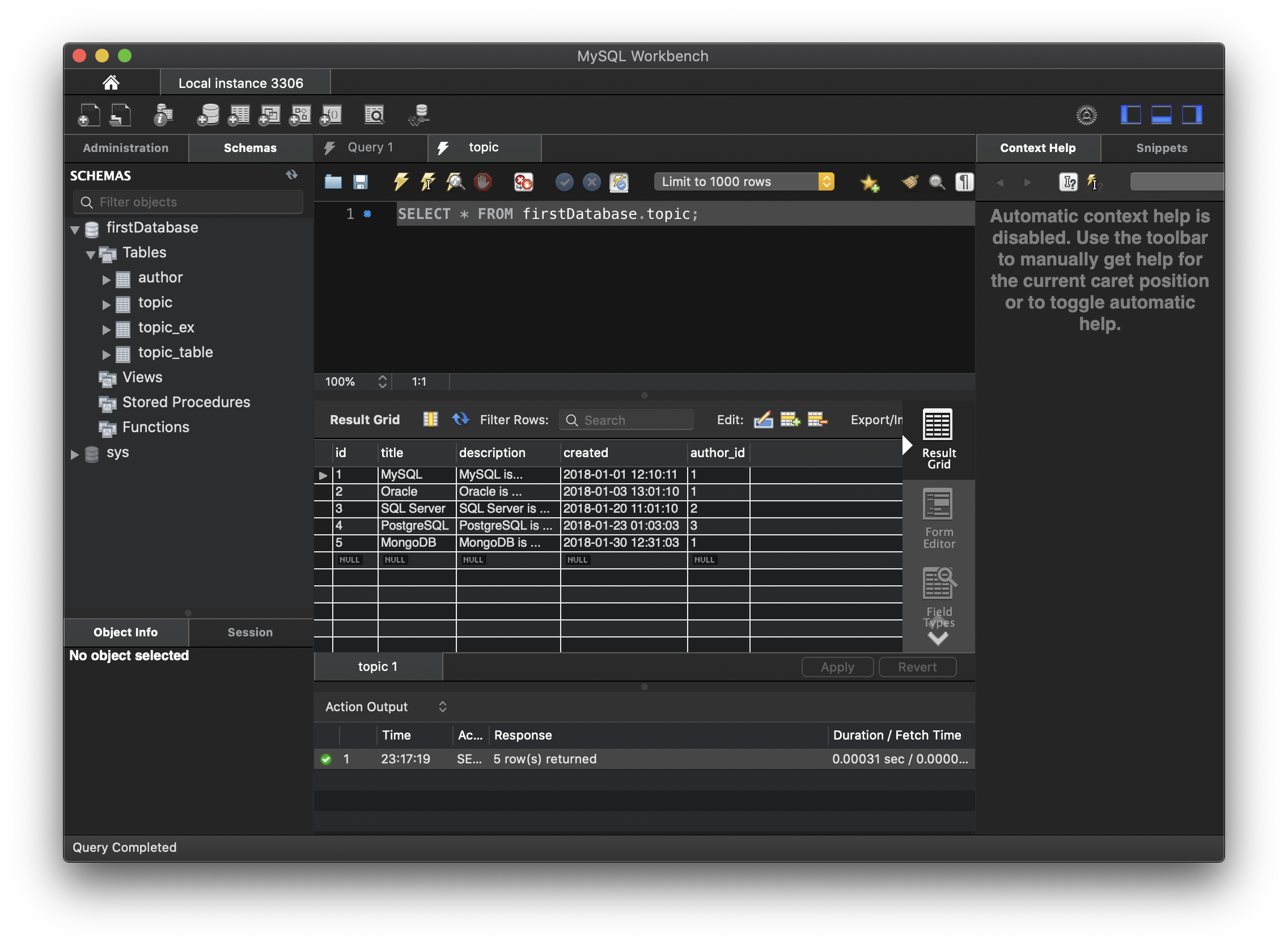
Task: Click the Open SQL script folder icon
Action: tap(333, 182)
